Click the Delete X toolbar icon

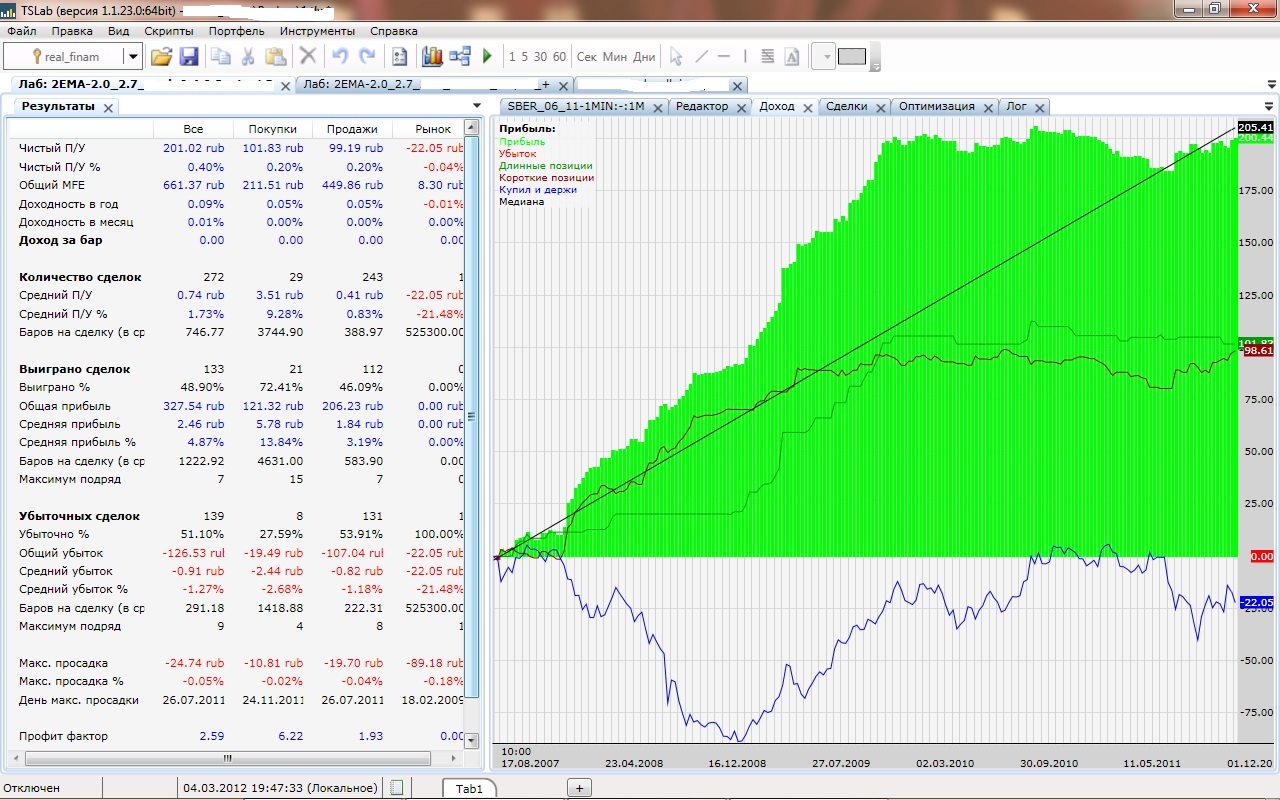(x=308, y=57)
